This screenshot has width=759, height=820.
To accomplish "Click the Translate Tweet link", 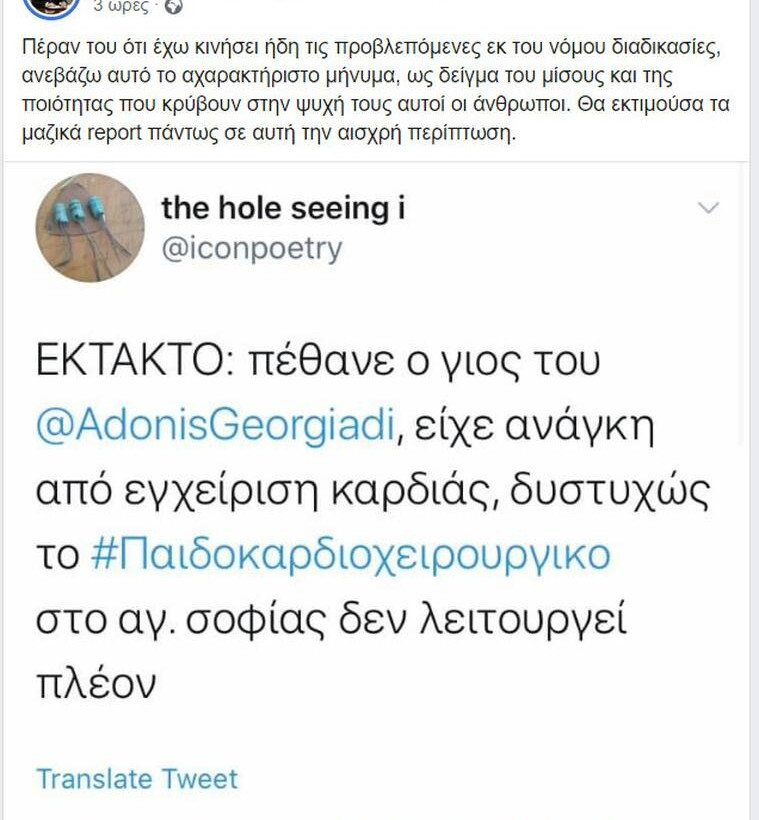I will [137, 779].
